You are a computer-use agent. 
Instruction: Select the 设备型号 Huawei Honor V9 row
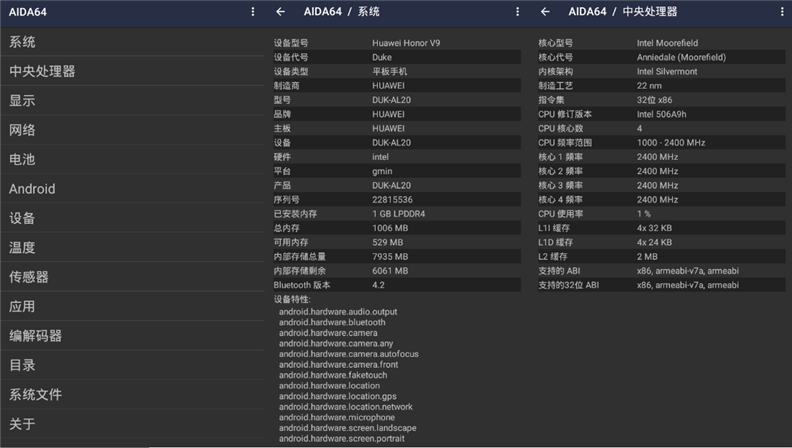tap(397, 43)
